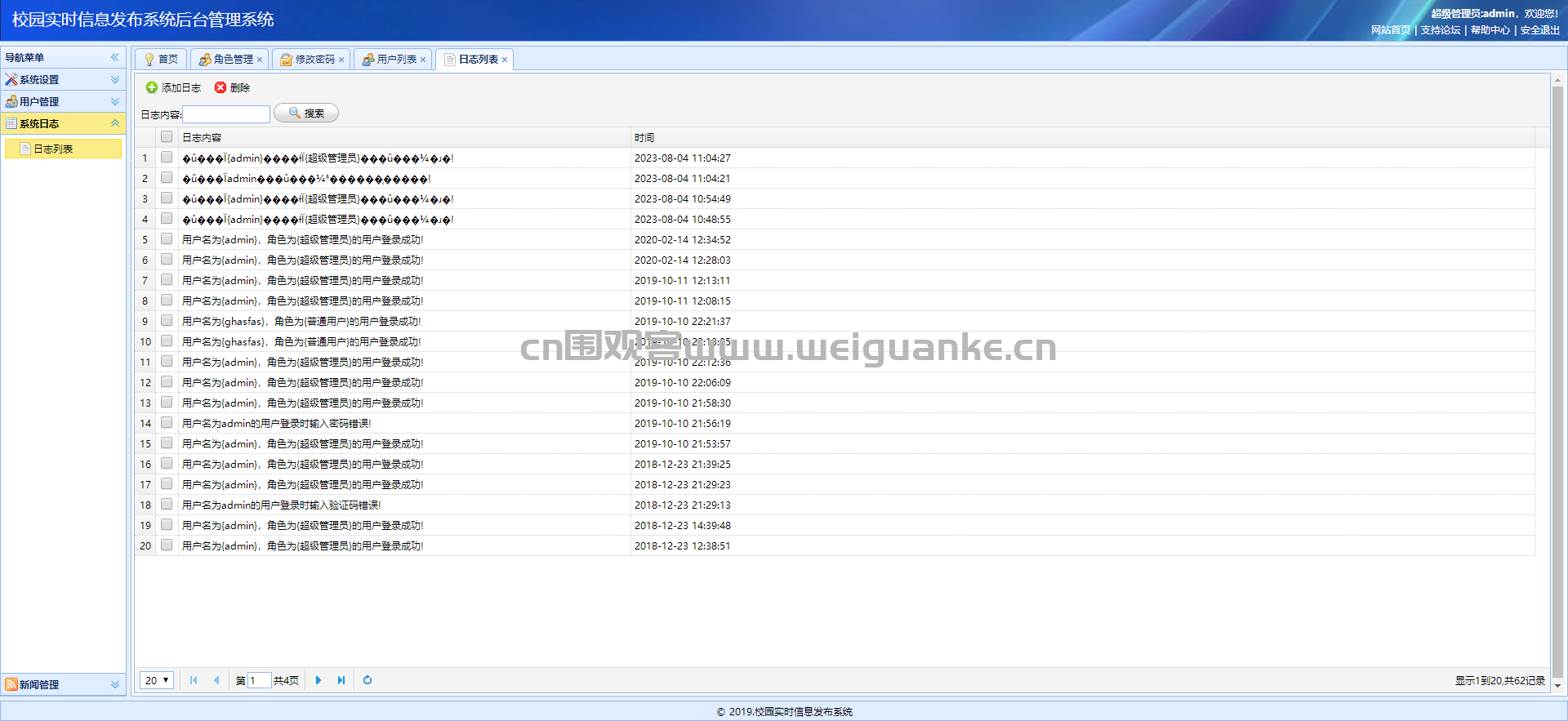
Task: Click the 日志内容 search input field
Action: coord(226,113)
